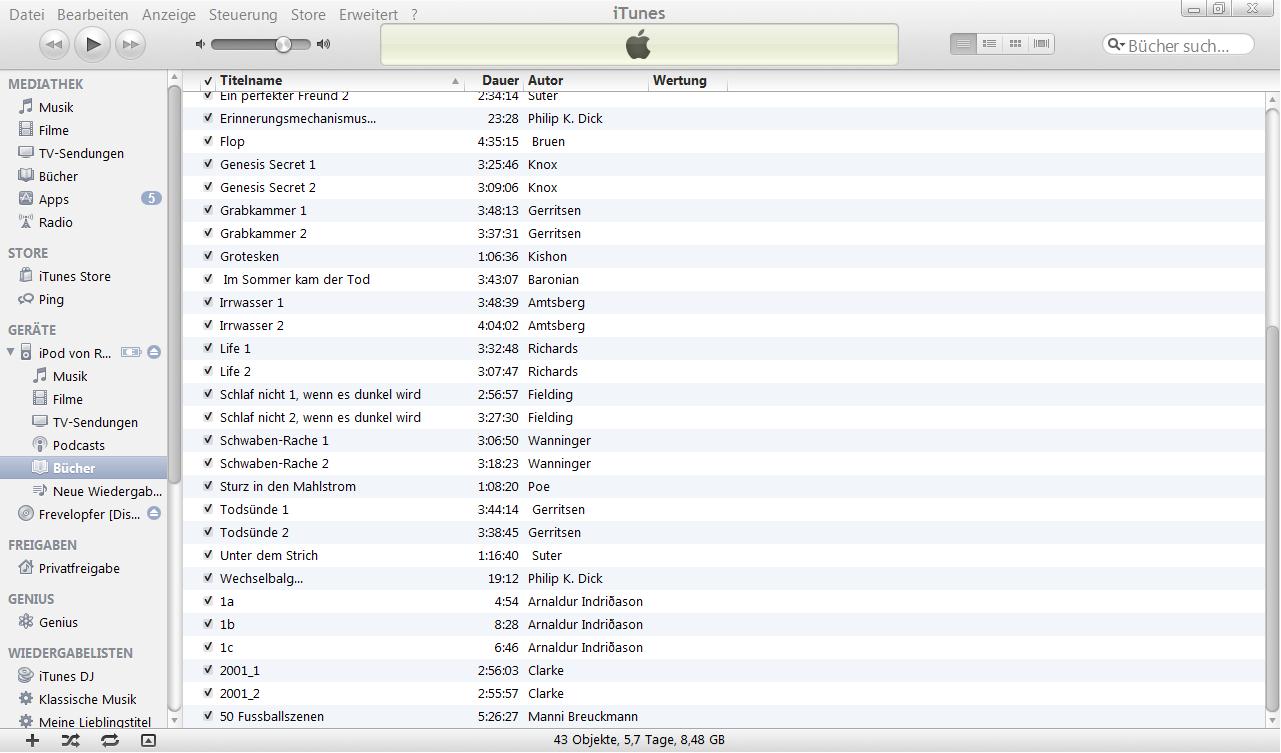The image size is (1281, 753).
Task: Mute via the low volume speaker icon
Action: pyautogui.click(x=200, y=44)
